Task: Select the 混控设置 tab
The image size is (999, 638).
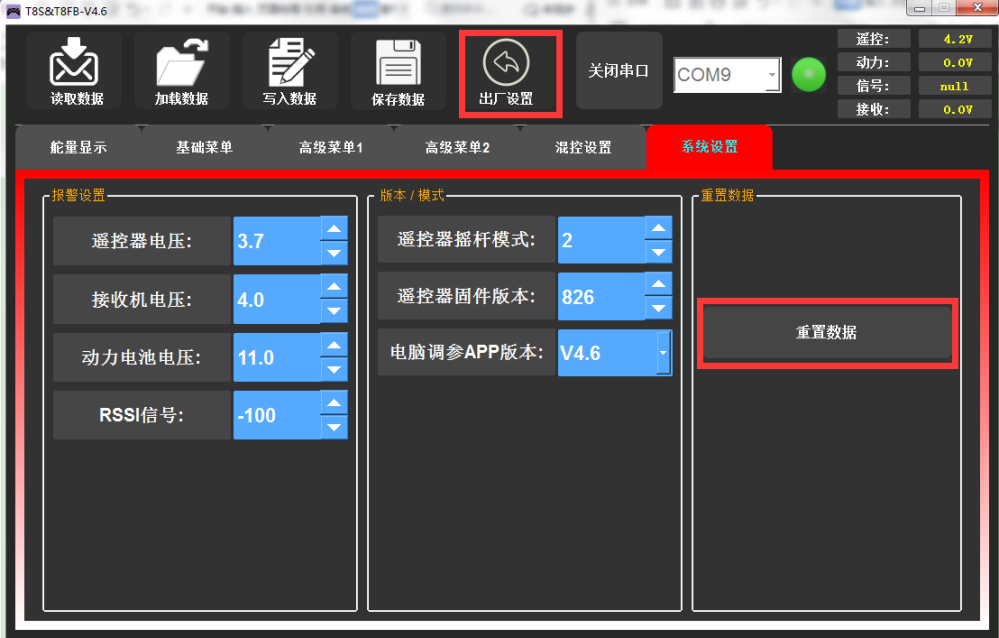Action: tap(583, 147)
